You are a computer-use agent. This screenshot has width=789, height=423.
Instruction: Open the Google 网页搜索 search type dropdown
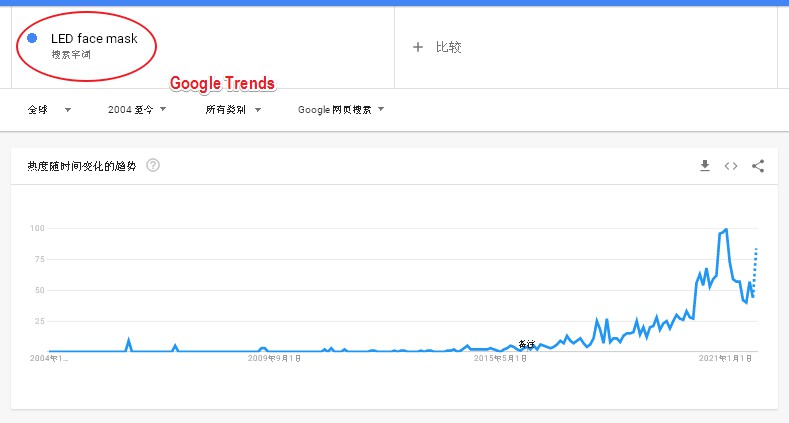341,109
